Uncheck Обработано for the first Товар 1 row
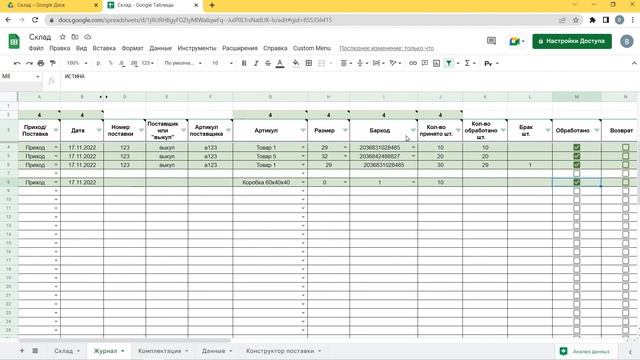640x360 pixels. (577, 147)
